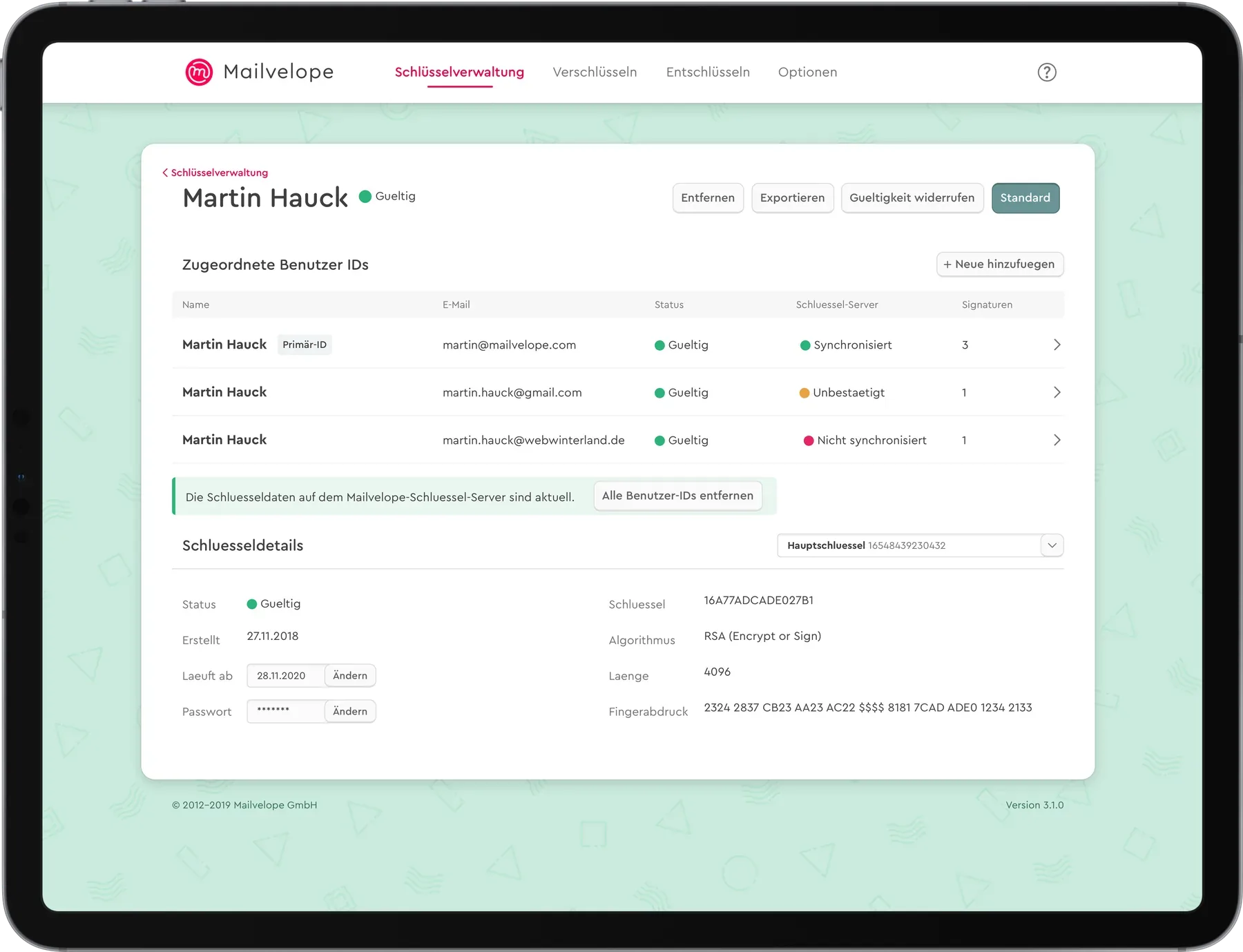Image resolution: width=1243 pixels, height=952 pixels.
Task: Open the Hauptschluessel dropdown arrow
Action: pyautogui.click(x=1052, y=545)
